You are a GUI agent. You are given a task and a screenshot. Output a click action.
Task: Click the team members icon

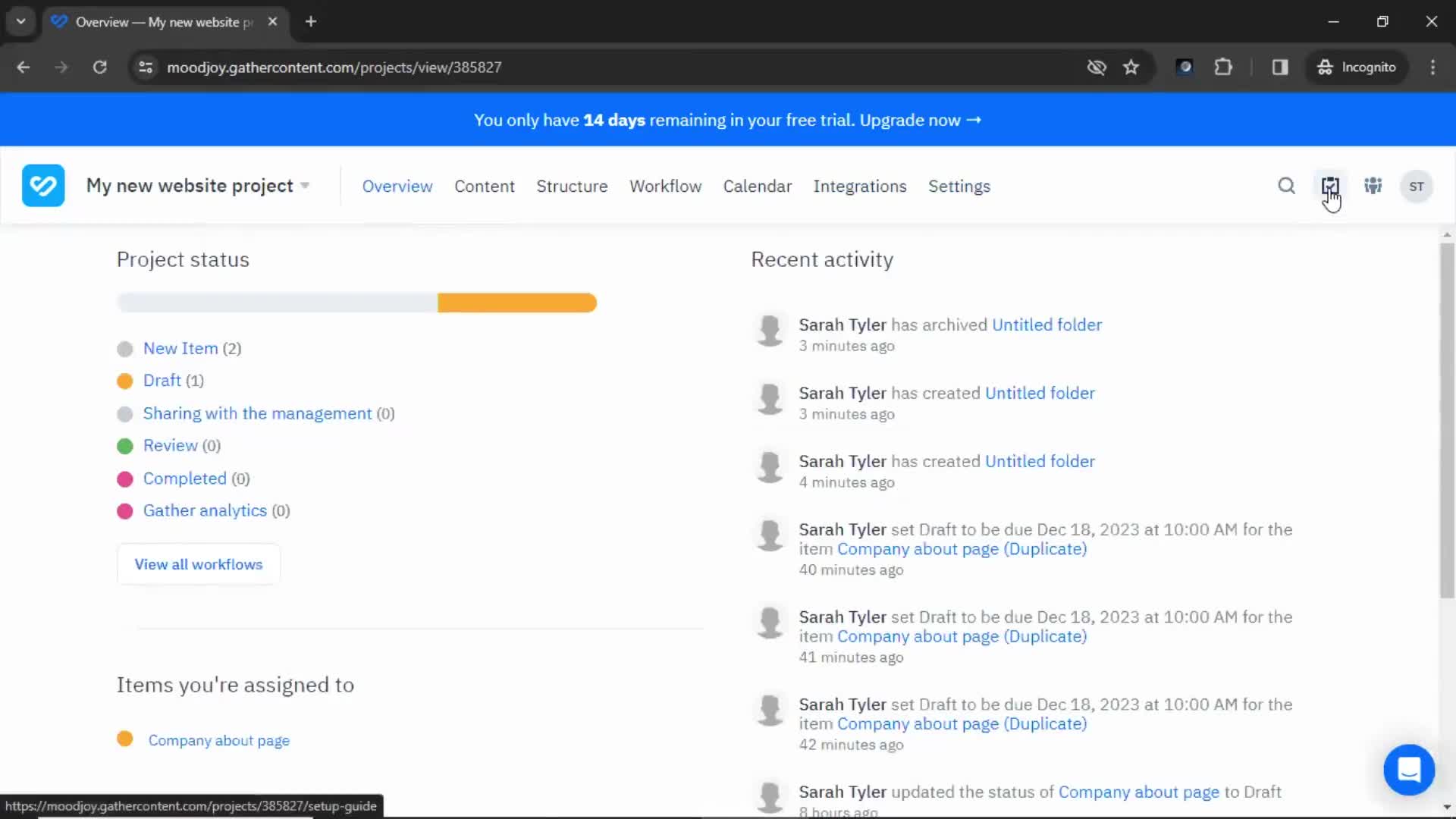[x=1373, y=186]
